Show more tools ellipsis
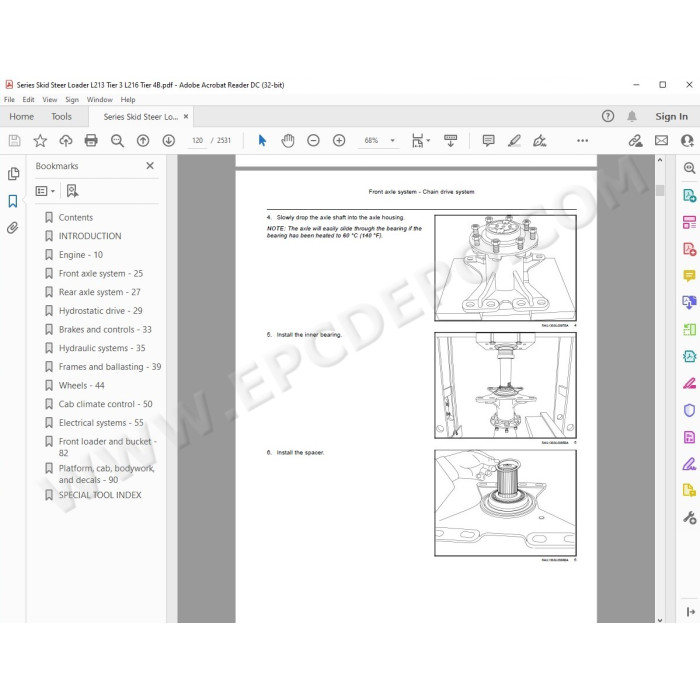The width and height of the screenshot is (700, 700). pyautogui.click(x=582, y=141)
